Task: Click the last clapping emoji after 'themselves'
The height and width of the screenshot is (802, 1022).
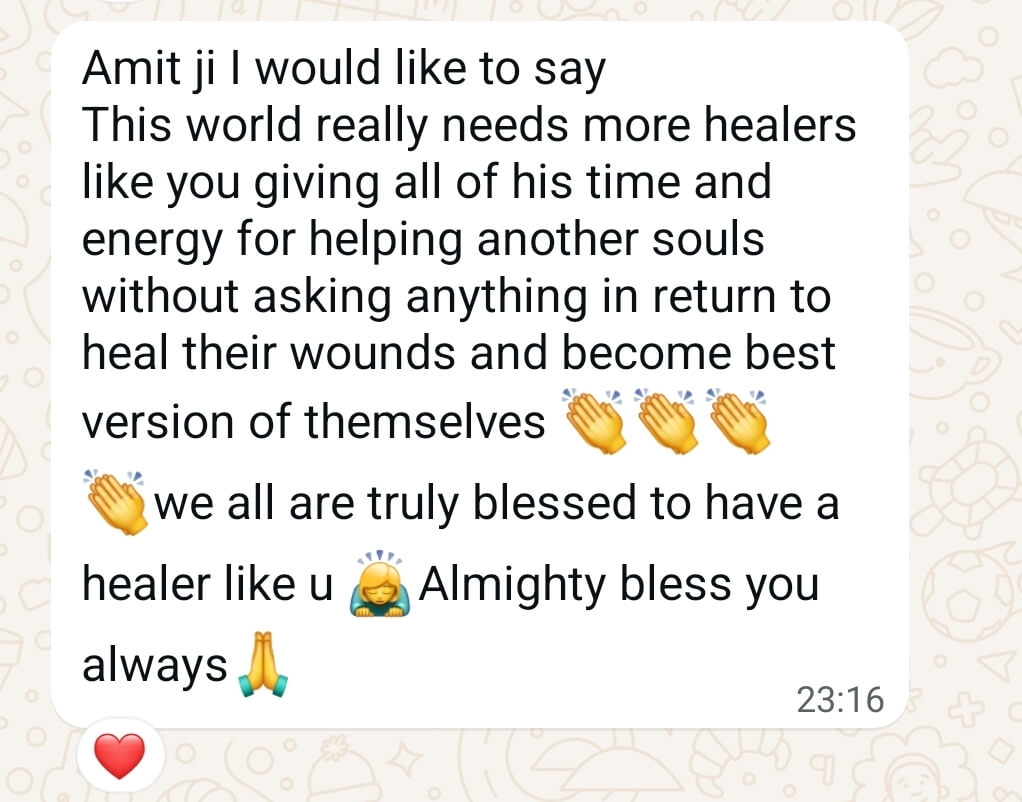Action: (738, 421)
